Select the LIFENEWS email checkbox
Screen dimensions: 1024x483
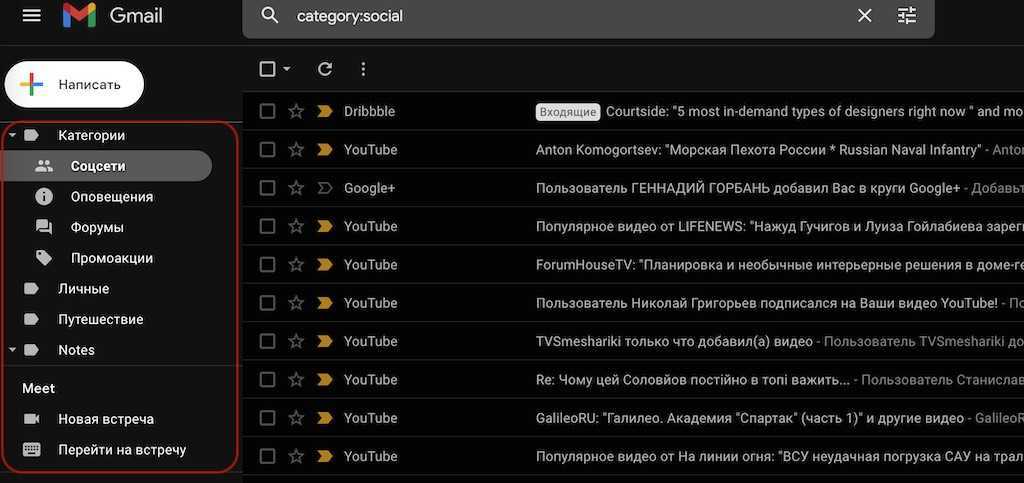[267, 226]
